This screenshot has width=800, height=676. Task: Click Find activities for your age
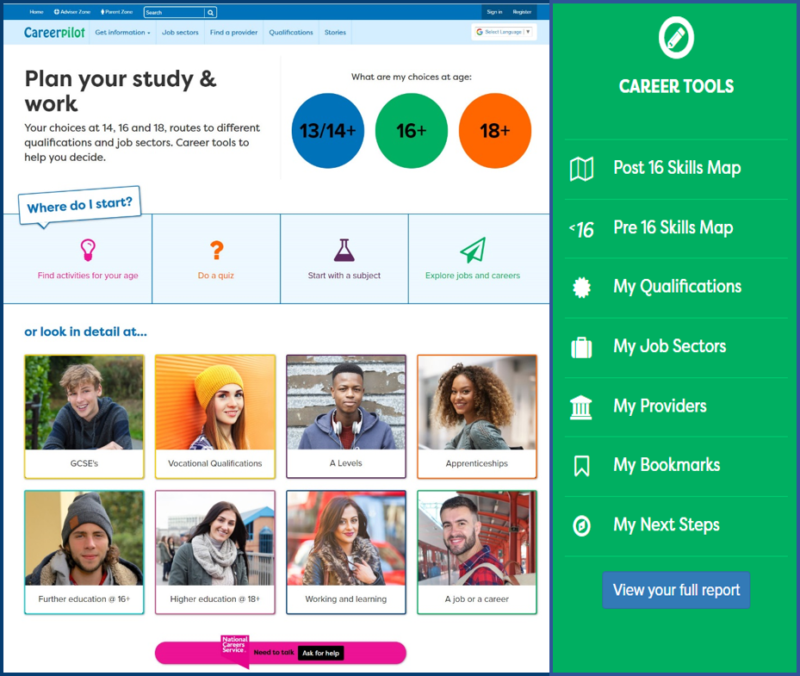click(x=88, y=276)
